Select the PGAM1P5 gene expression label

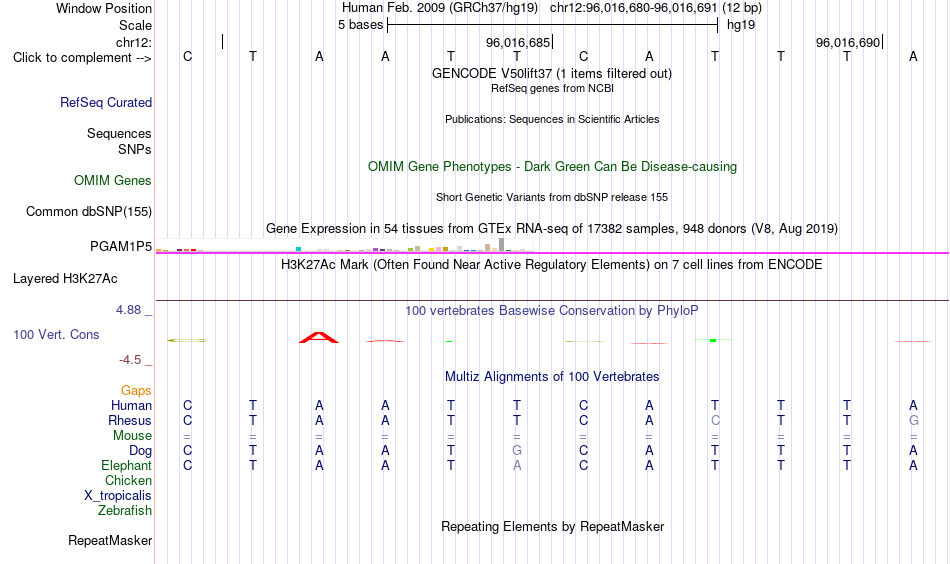[121, 247]
